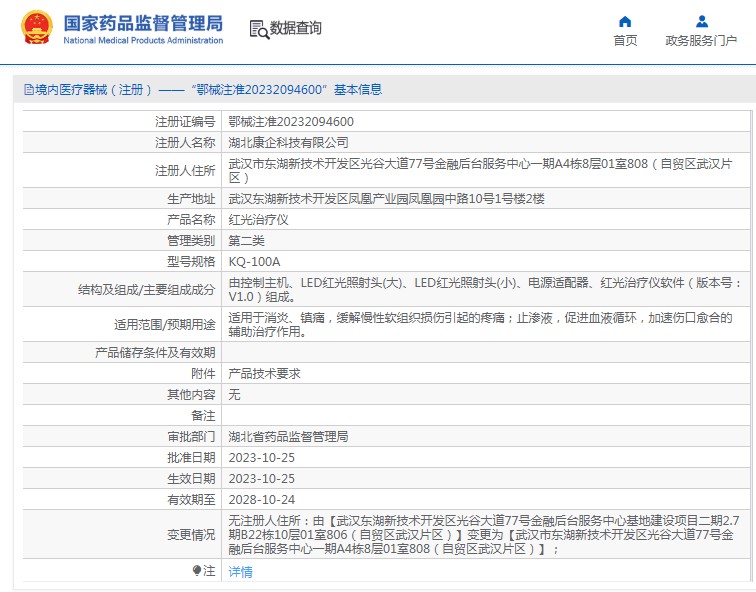Image resolution: width=756 pixels, height=592 pixels.
Task: Click the 境内医疗器械（注册）heading
Action: click(88, 90)
